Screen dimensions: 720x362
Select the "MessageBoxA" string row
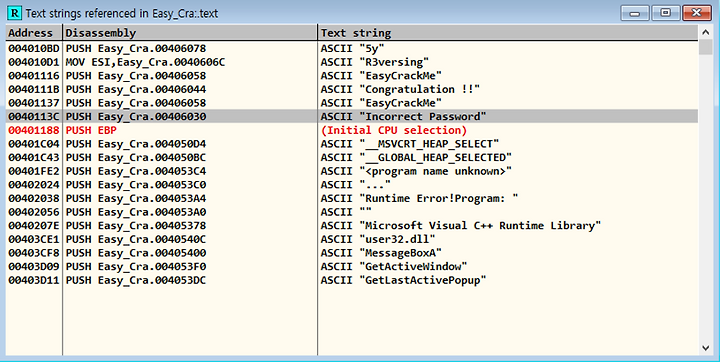tap(352, 253)
